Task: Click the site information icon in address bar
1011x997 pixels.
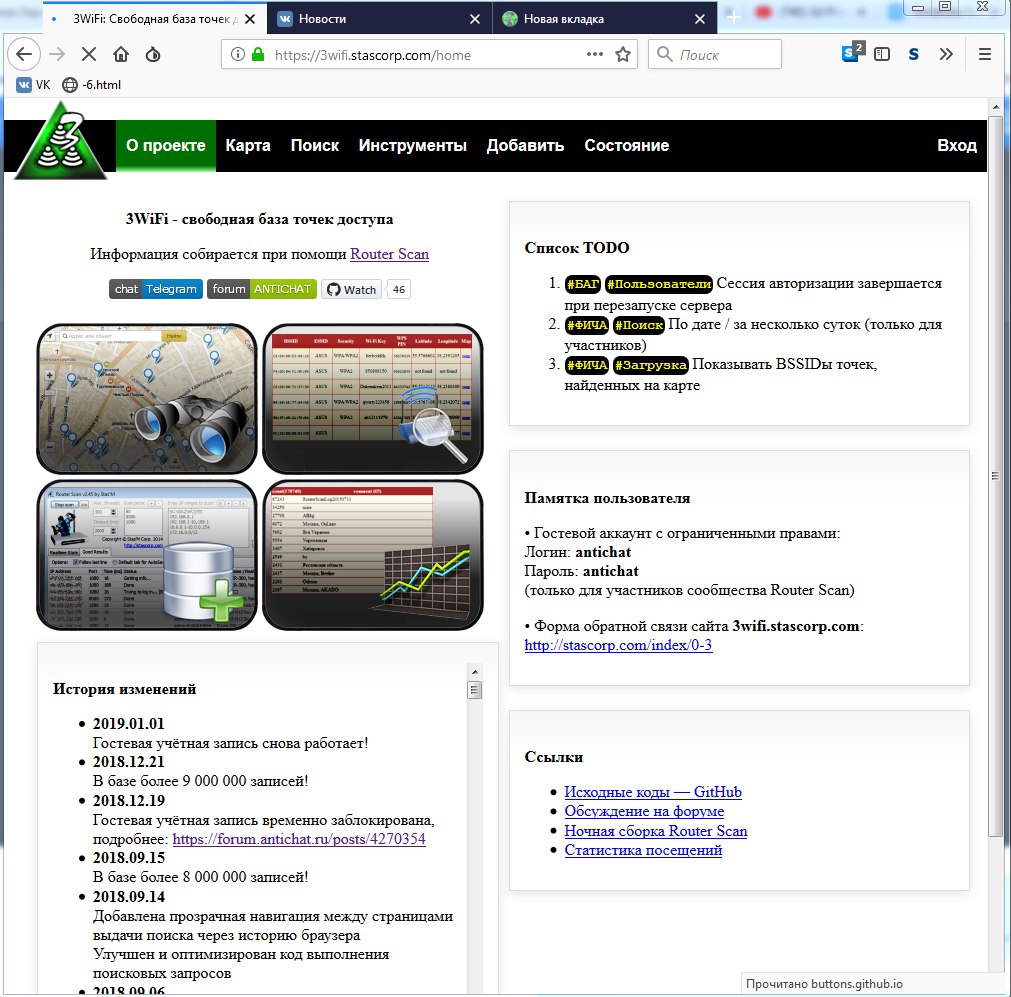Action: pyautogui.click(x=238, y=54)
